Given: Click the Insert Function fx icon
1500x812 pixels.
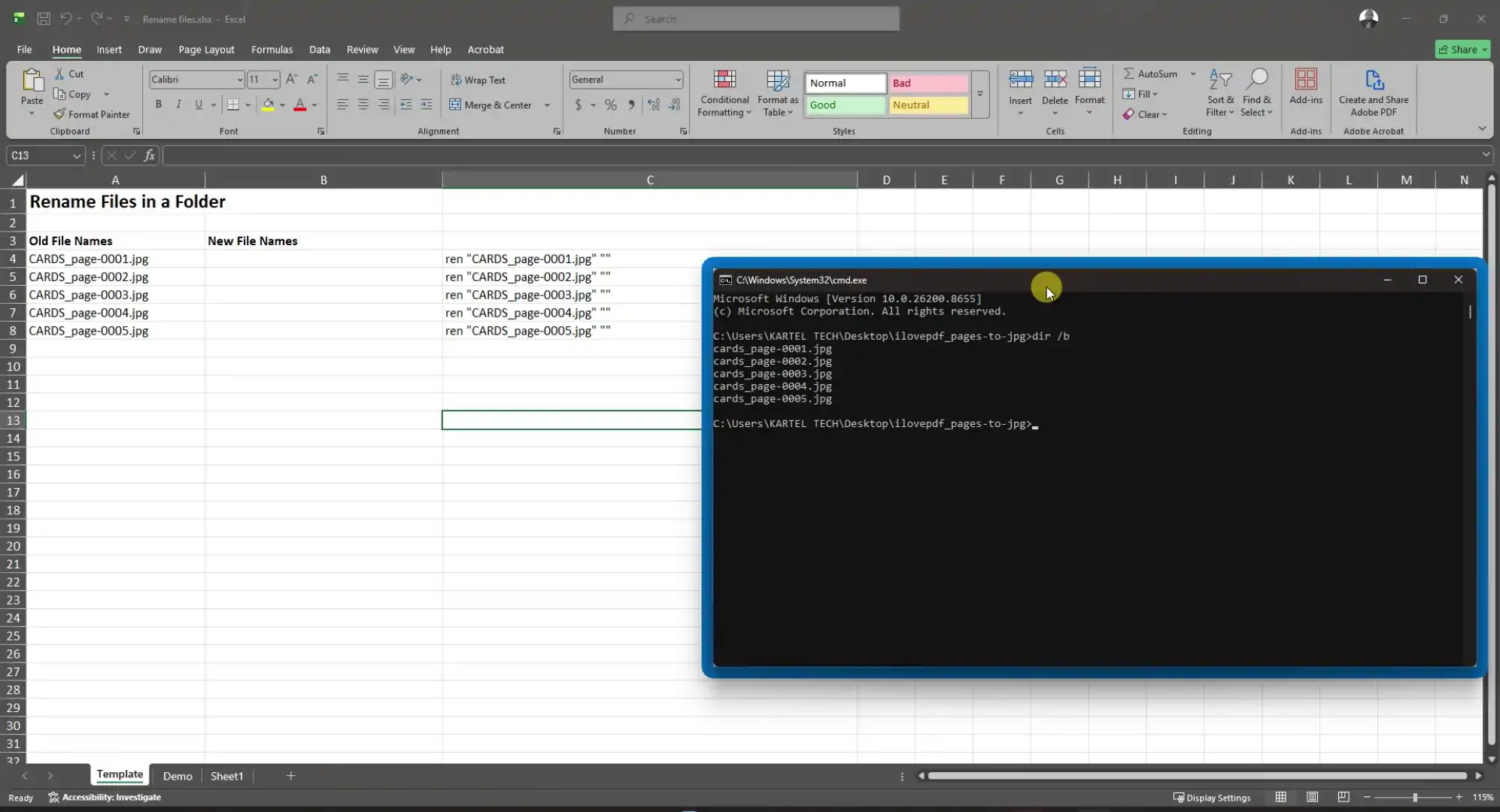Looking at the screenshot, I should [150, 155].
